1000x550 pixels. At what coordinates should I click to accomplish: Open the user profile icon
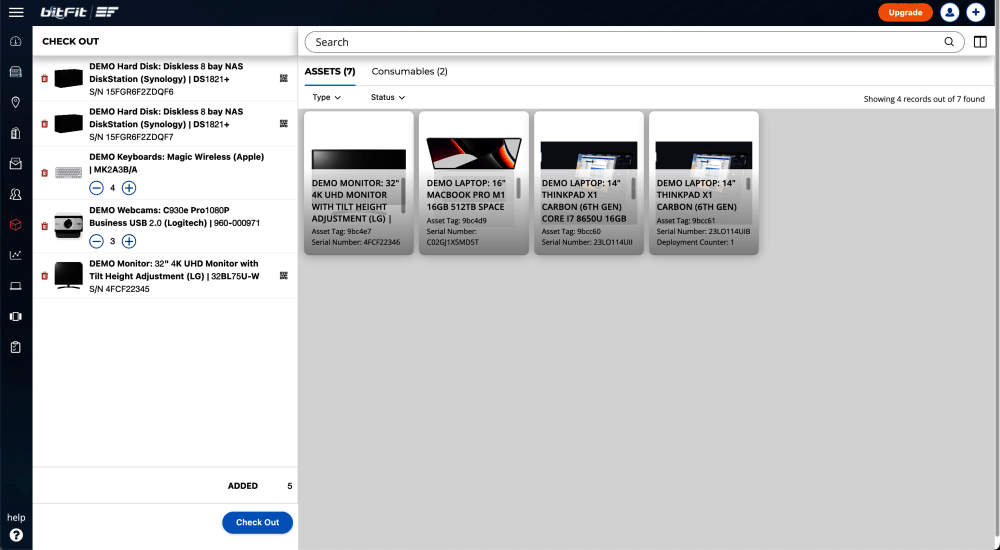coord(949,12)
